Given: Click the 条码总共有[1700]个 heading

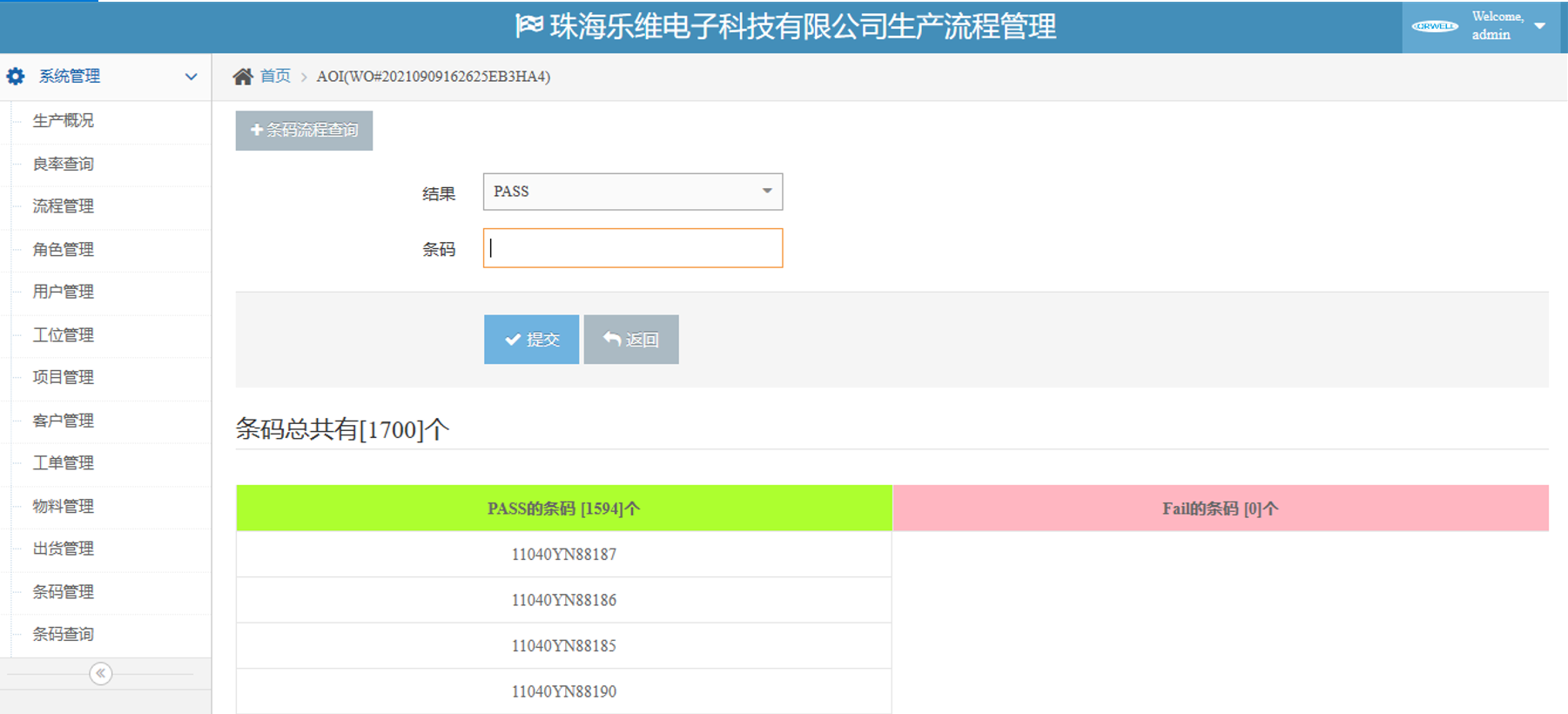Looking at the screenshot, I should [x=342, y=429].
